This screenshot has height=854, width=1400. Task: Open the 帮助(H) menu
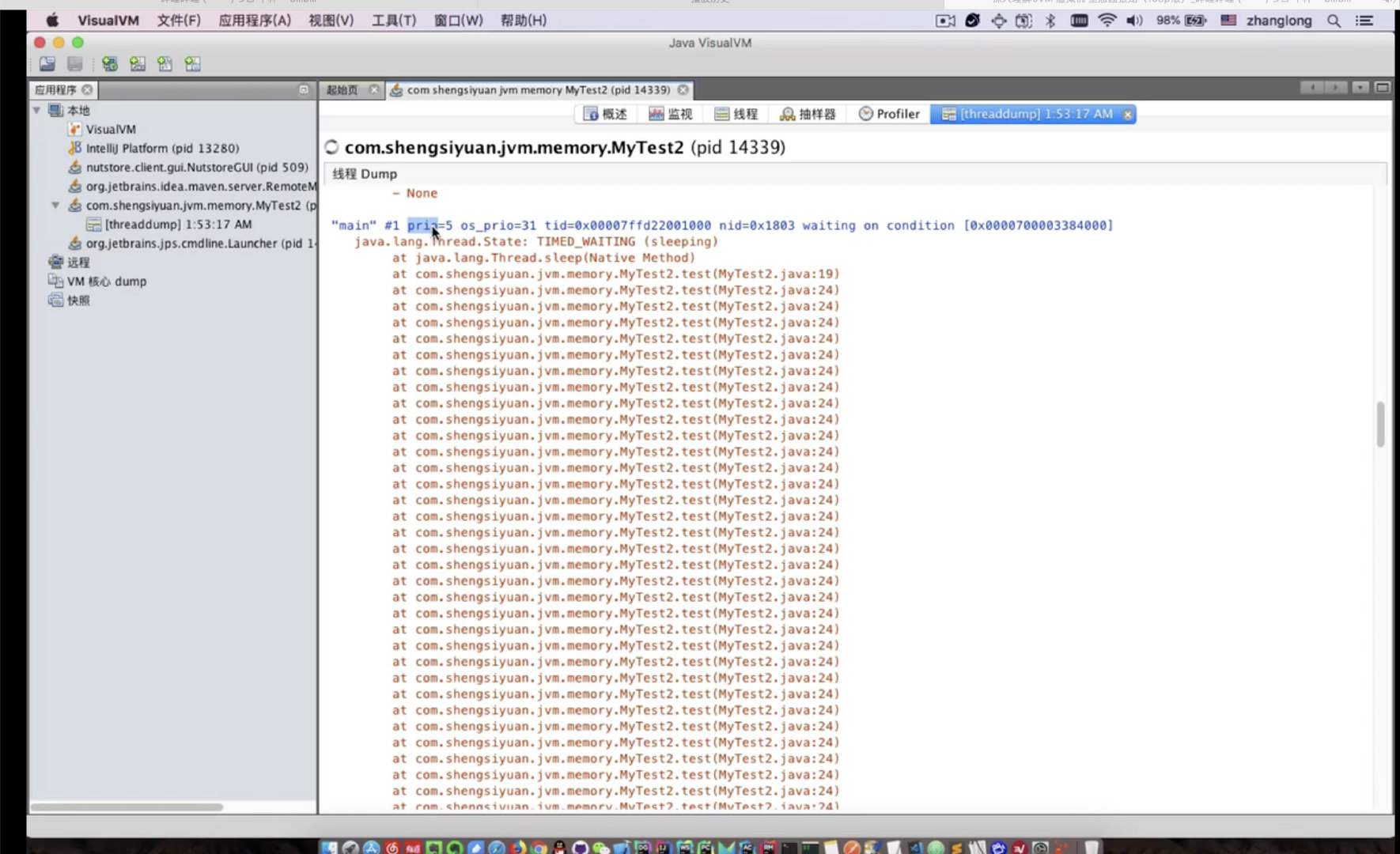[523, 21]
